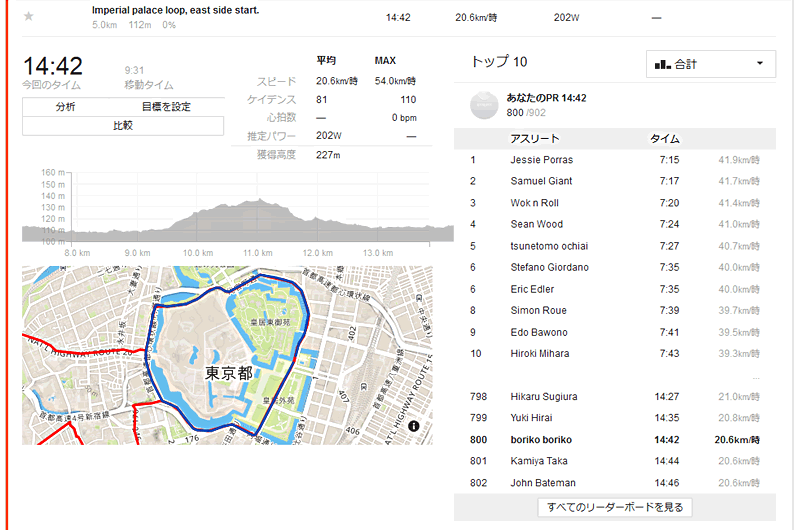The image size is (800, 530).
Task: Click the 54.0km/時 max speed value
Action: (395, 81)
